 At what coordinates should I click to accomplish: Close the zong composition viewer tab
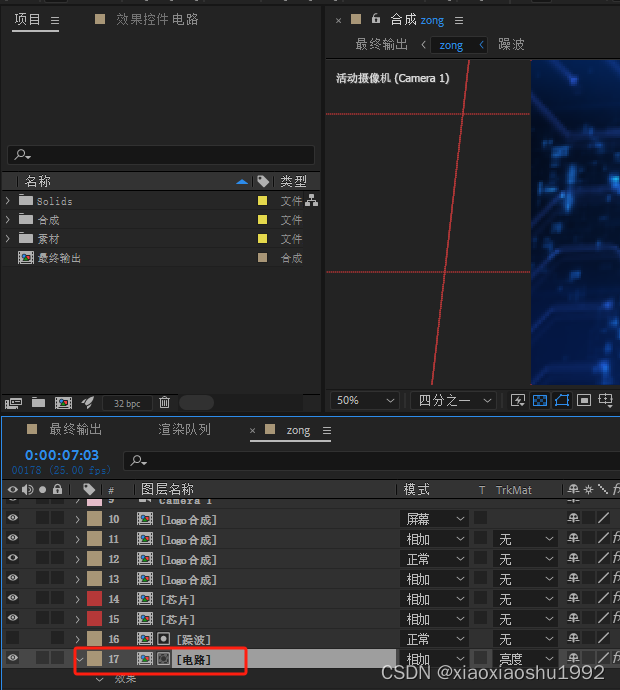(338, 21)
